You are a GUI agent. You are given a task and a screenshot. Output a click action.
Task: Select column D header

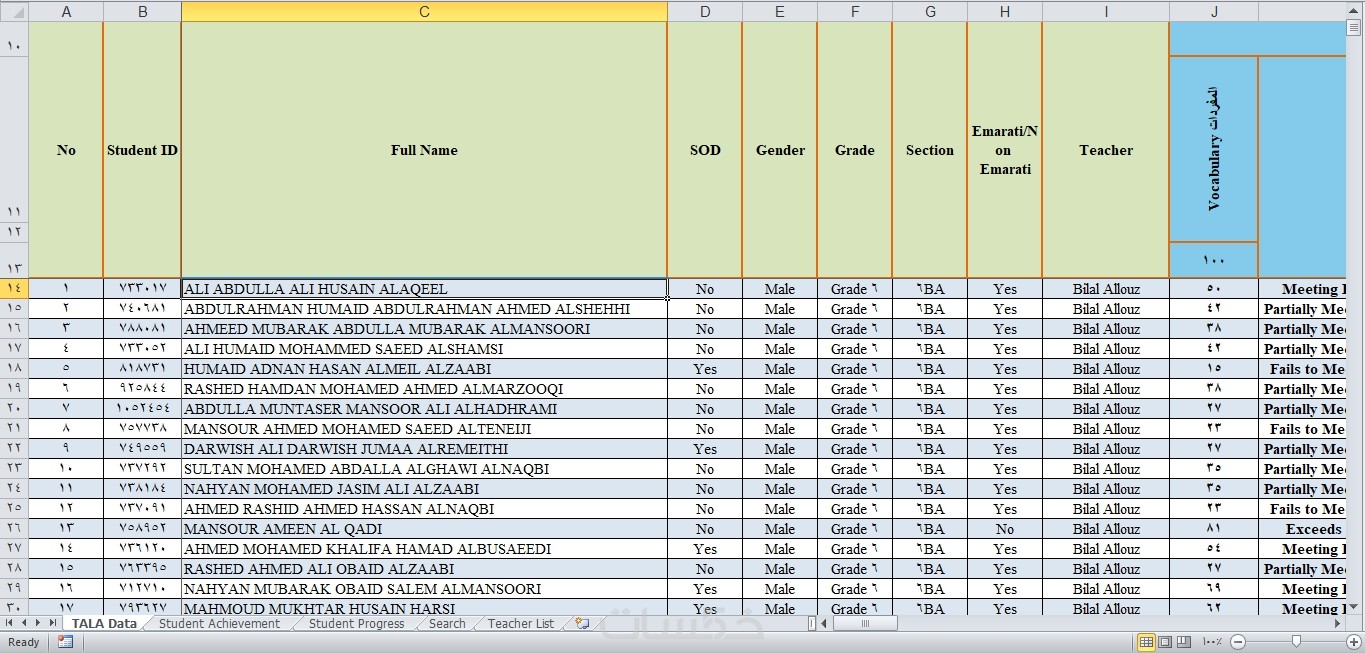pyautogui.click(x=705, y=11)
